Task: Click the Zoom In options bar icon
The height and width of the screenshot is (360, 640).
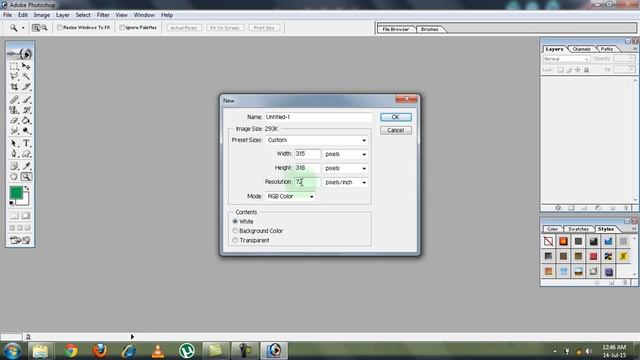Action: click(x=36, y=28)
